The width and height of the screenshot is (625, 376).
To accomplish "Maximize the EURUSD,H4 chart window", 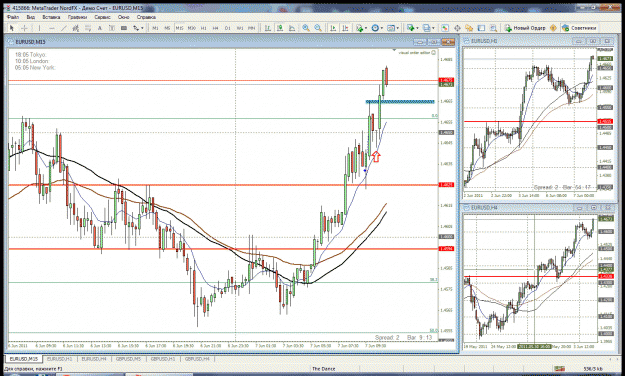I will click(x=594, y=208).
